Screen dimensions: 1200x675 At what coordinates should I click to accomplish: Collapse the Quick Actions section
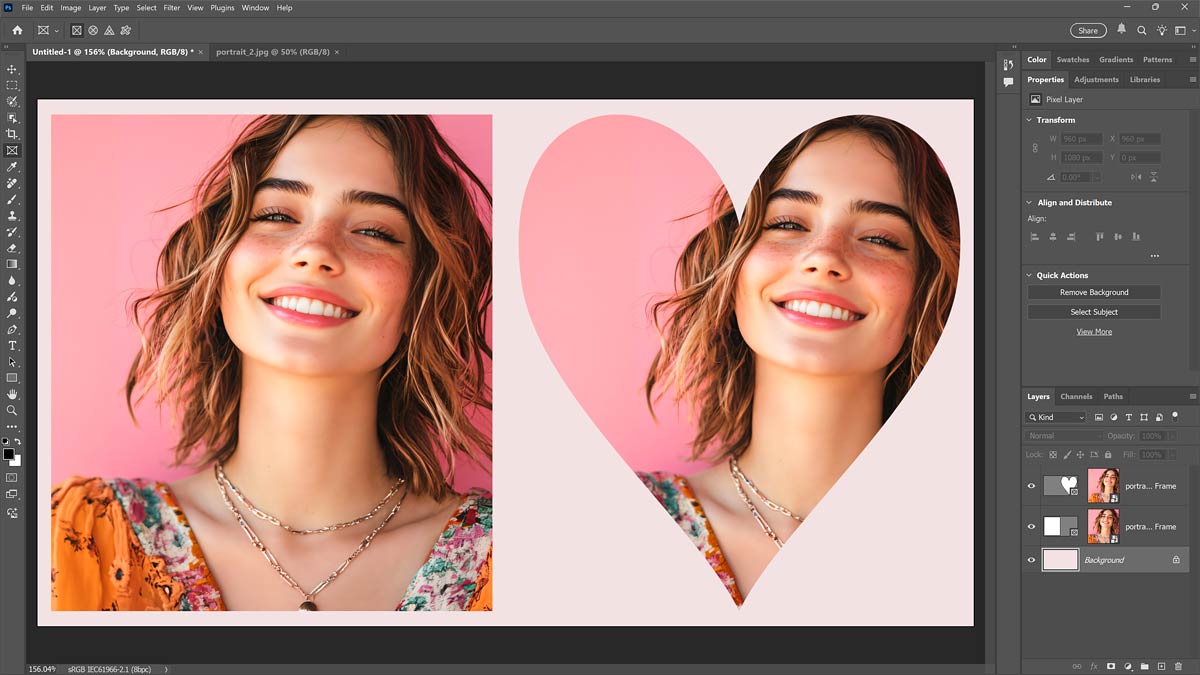1030,275
